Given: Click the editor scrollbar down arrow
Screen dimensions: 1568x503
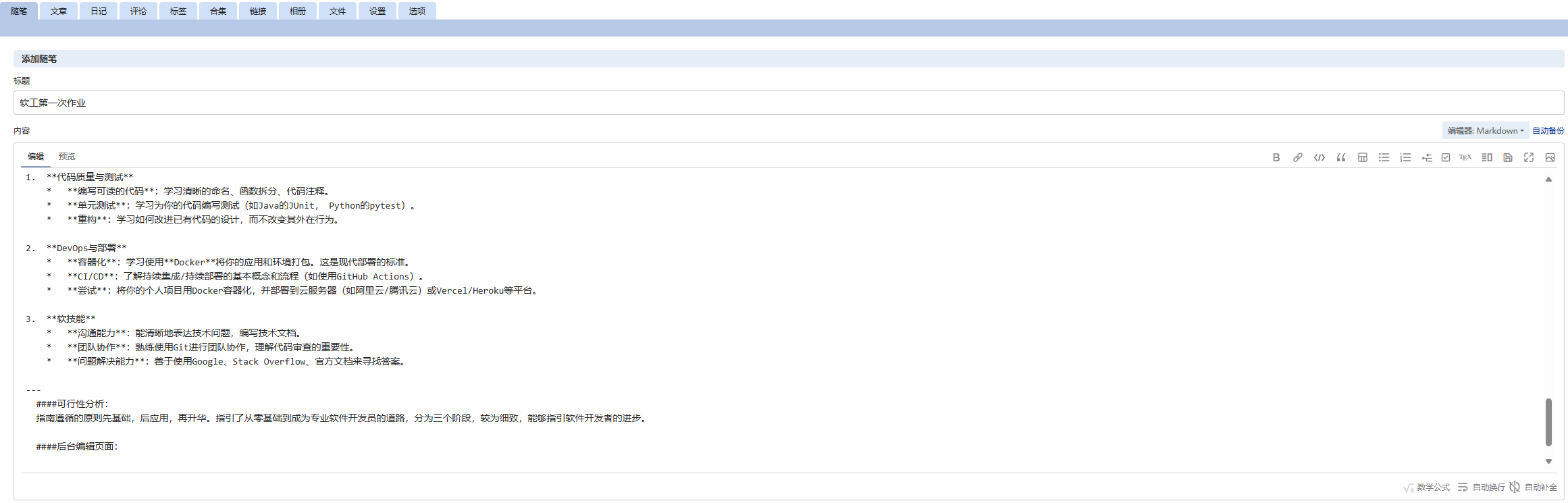Looking at the screenshot, I should coord(1548,461).
